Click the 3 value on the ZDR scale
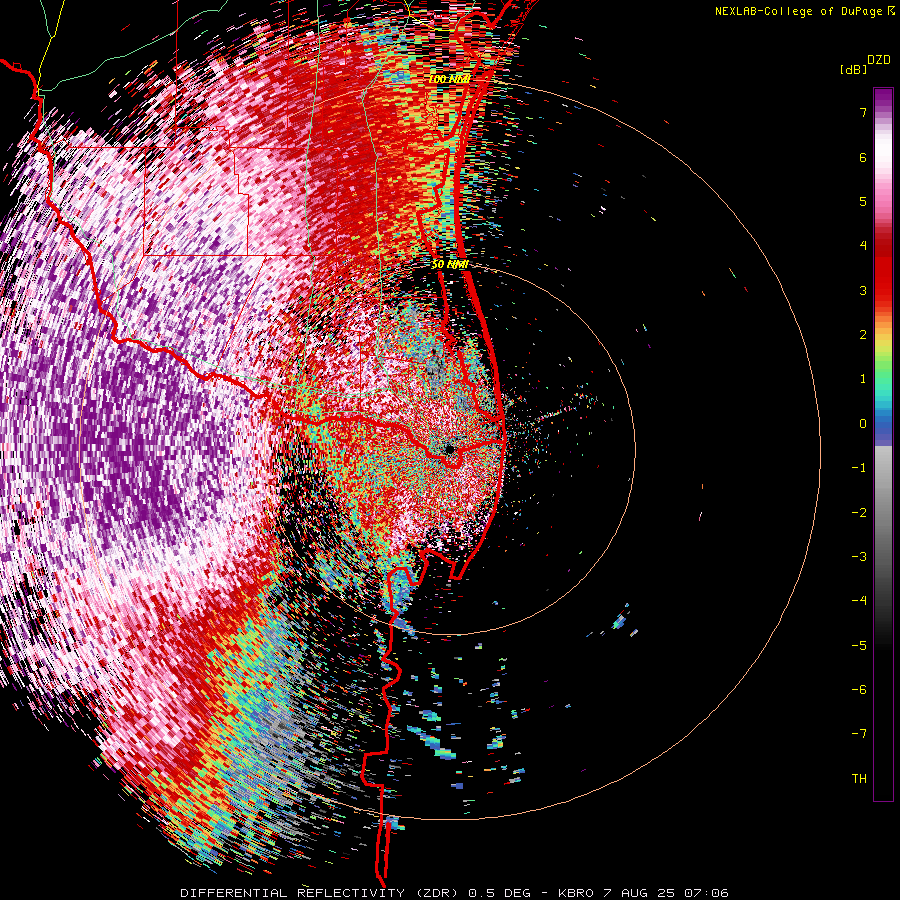 (x=863, y=290)
